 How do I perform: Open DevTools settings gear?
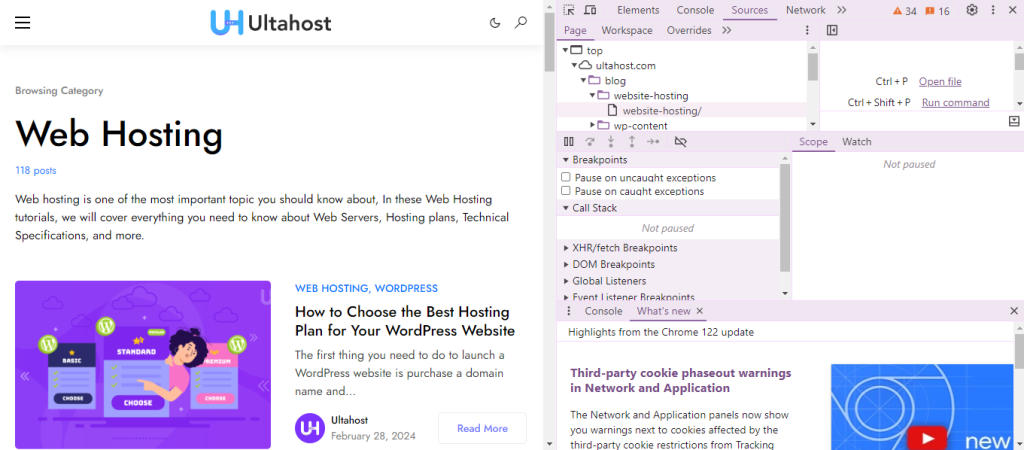click(971, 10)
